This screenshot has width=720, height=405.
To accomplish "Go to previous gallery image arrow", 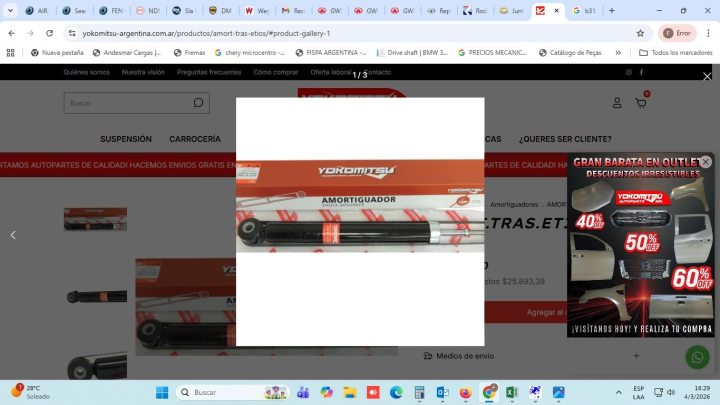I will coord(13,235).
